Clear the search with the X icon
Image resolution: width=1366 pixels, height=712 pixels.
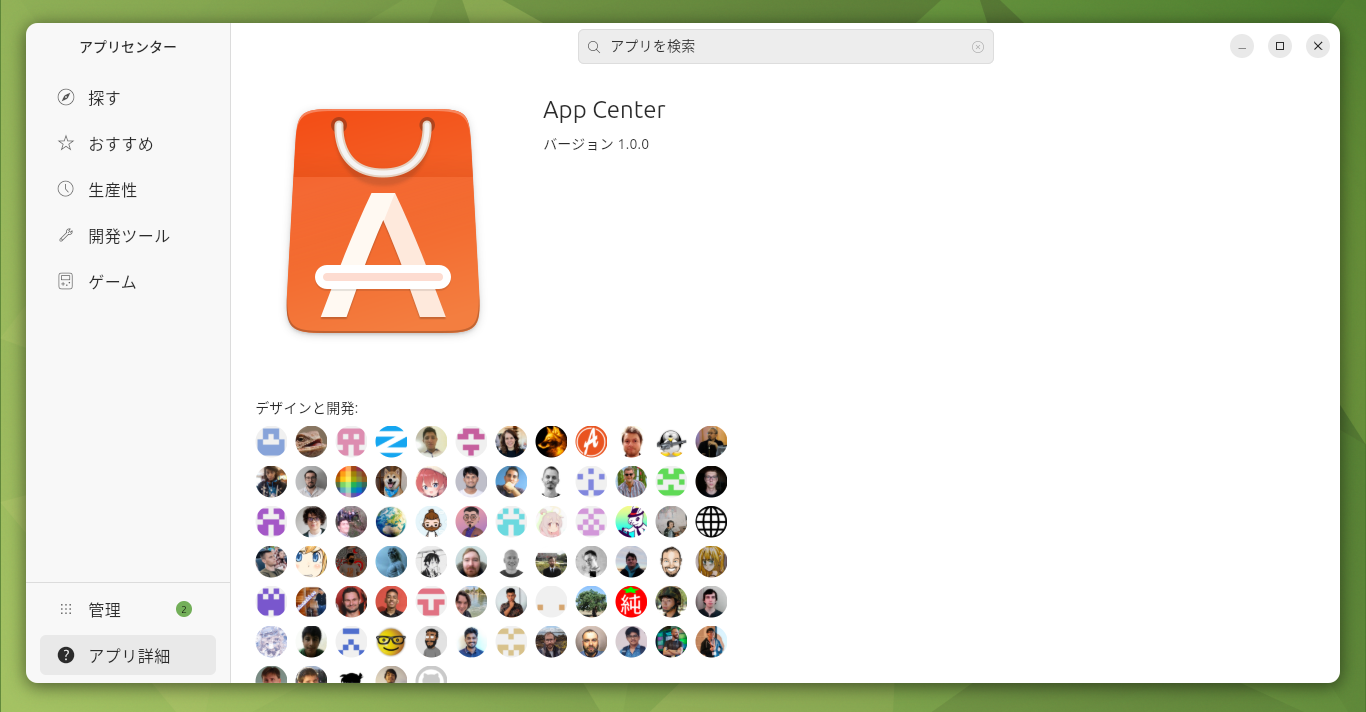click(x=977, y=46)
